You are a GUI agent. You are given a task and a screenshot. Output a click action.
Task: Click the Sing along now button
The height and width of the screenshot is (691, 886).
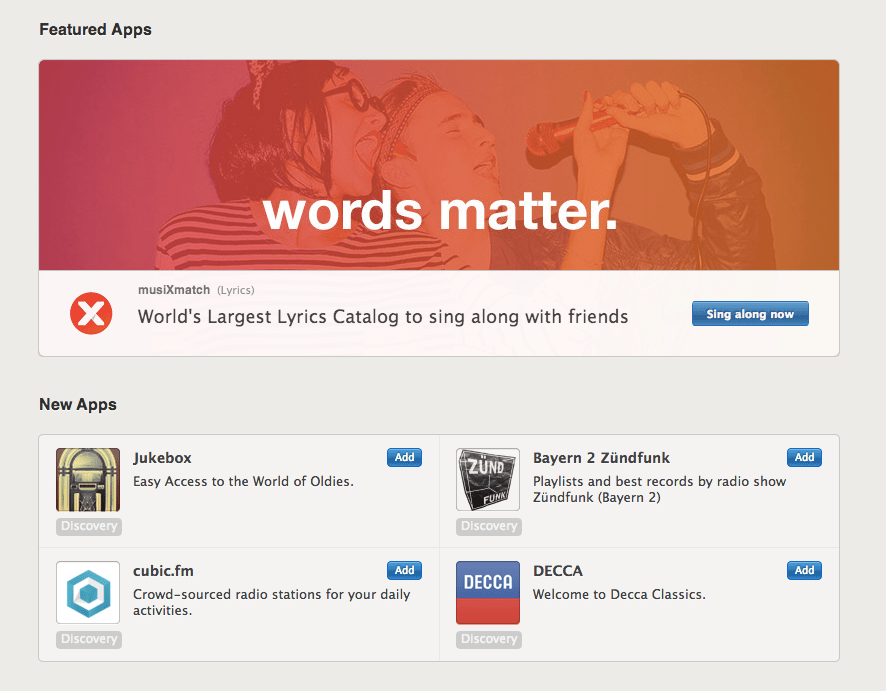coord(750,314)
